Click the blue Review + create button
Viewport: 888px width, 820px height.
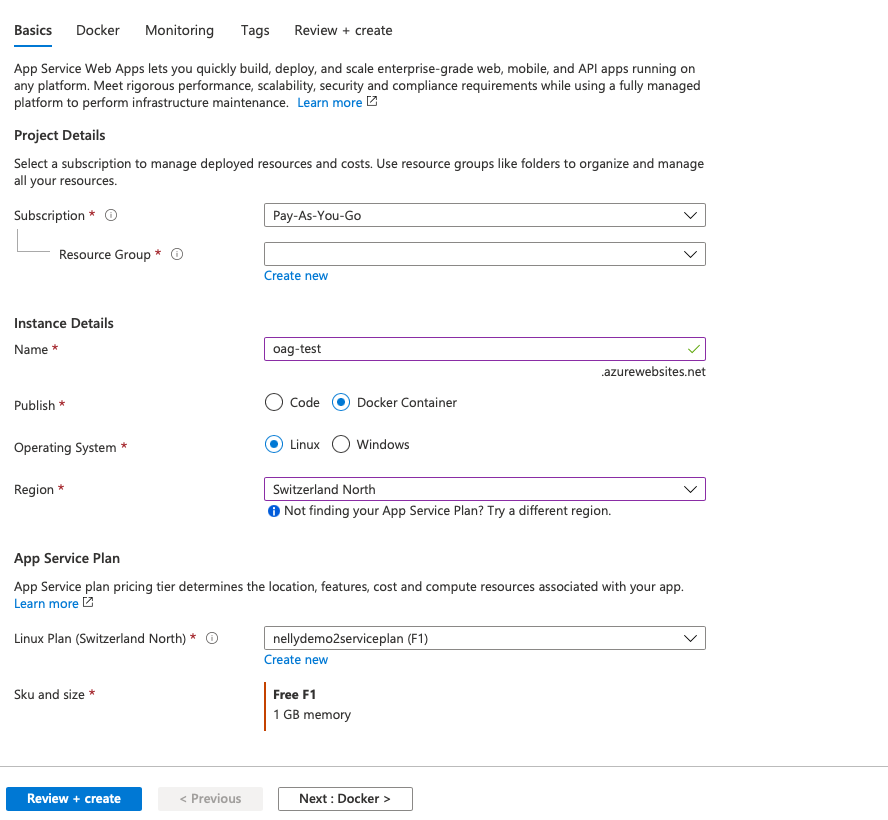point(74,798)
